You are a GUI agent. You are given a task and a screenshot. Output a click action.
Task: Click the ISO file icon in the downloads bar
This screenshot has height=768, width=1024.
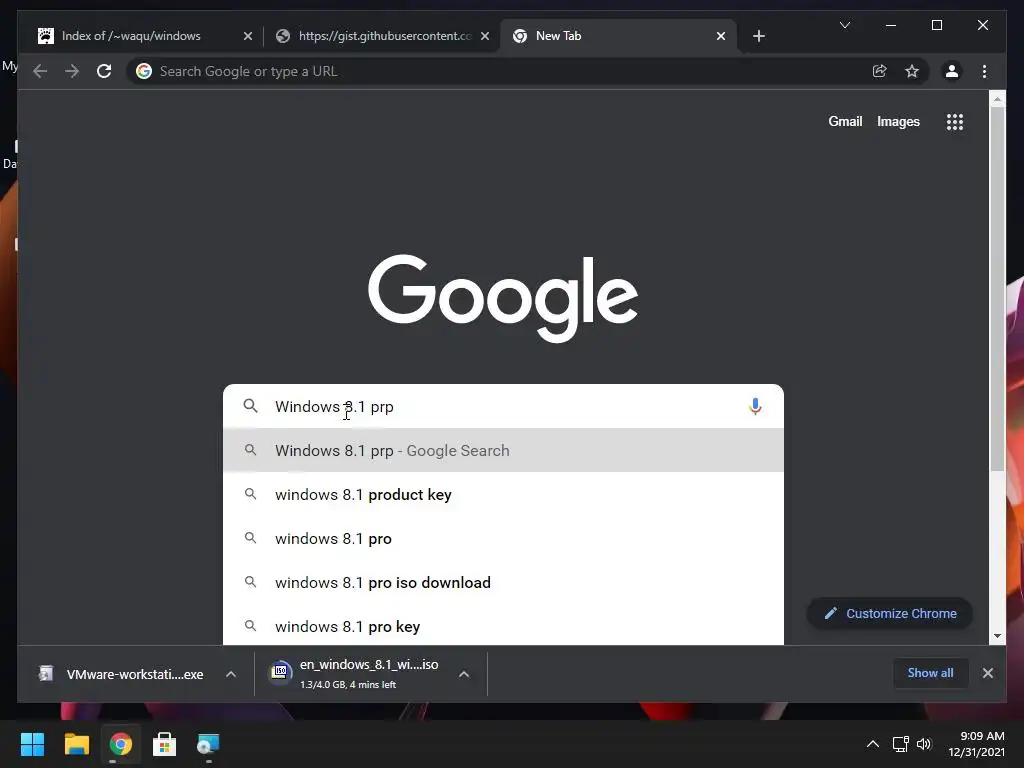(x=280, y=671)
